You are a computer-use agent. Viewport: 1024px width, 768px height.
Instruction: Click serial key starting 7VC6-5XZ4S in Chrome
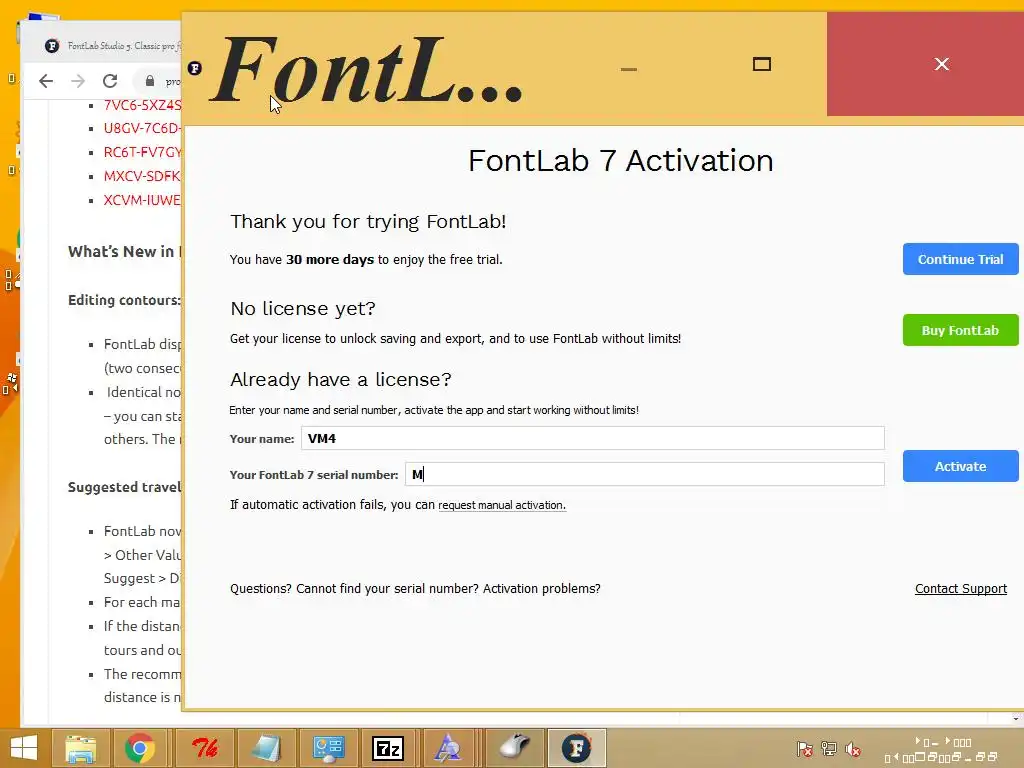pos(142,105)
